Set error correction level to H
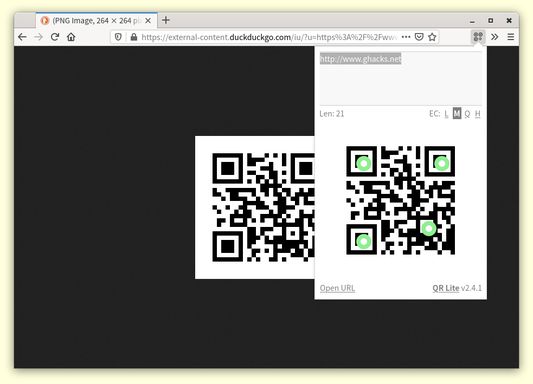The height and width of the screenshot is (384, 533). (x=478, y=114)
